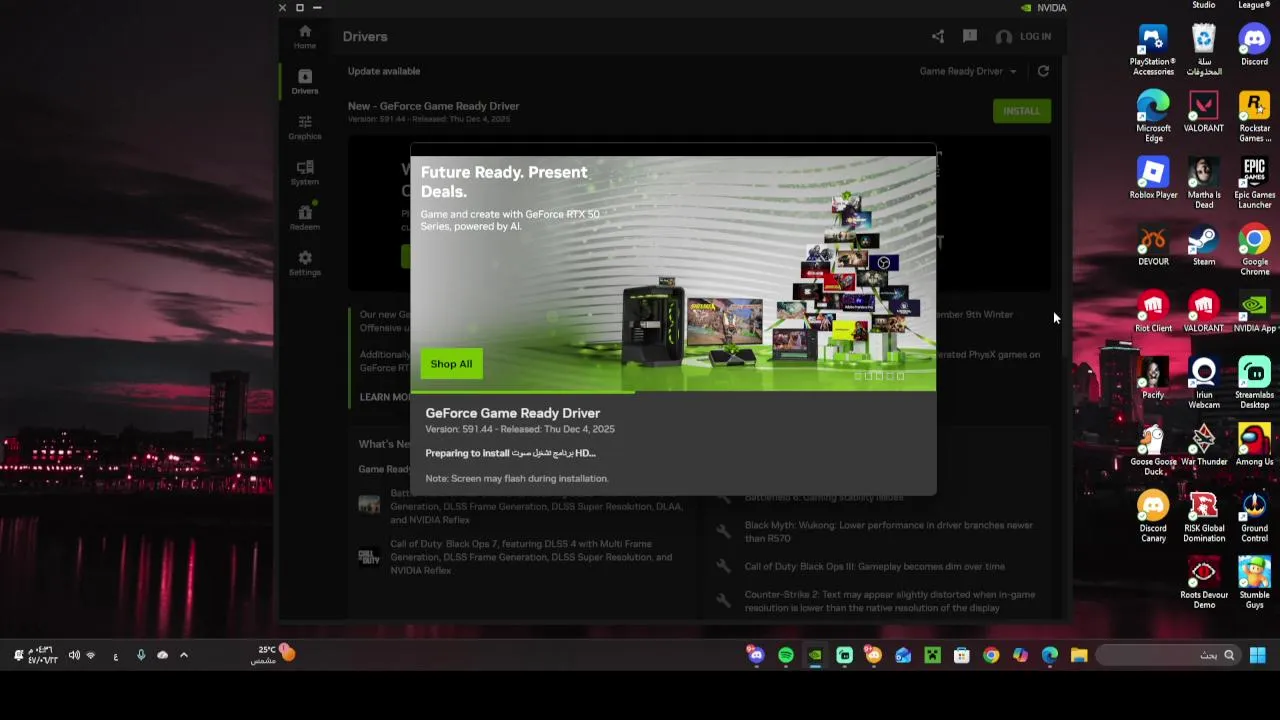Open Riot Client desktop icon

point(1153,313)
